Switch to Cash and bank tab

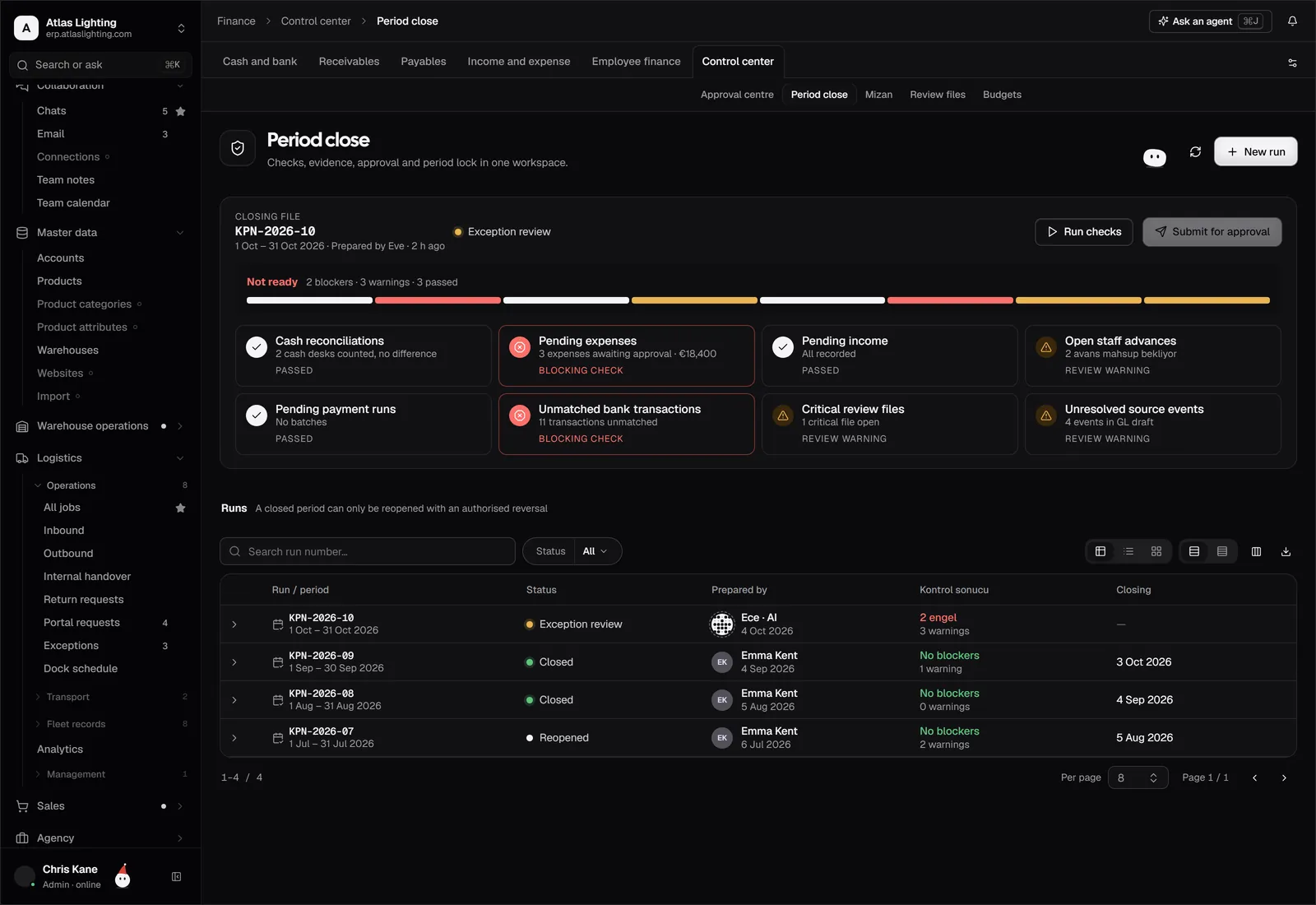pyautogui.click(x=260, y=62)
